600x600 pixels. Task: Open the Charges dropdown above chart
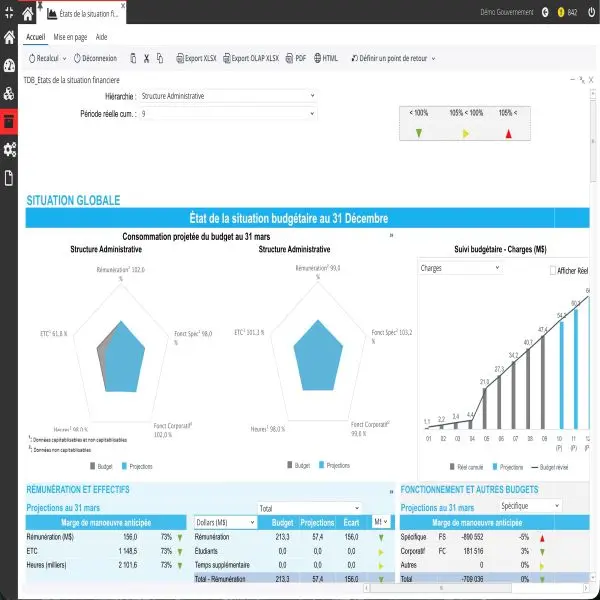click(460, 268)
